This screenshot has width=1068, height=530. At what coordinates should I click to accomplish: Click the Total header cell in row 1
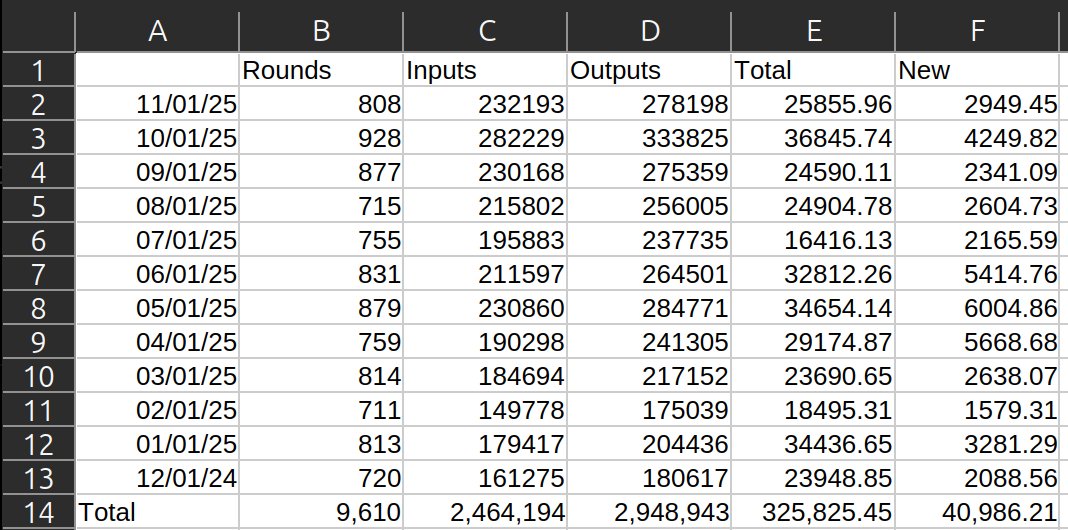(x=813, y=69)
